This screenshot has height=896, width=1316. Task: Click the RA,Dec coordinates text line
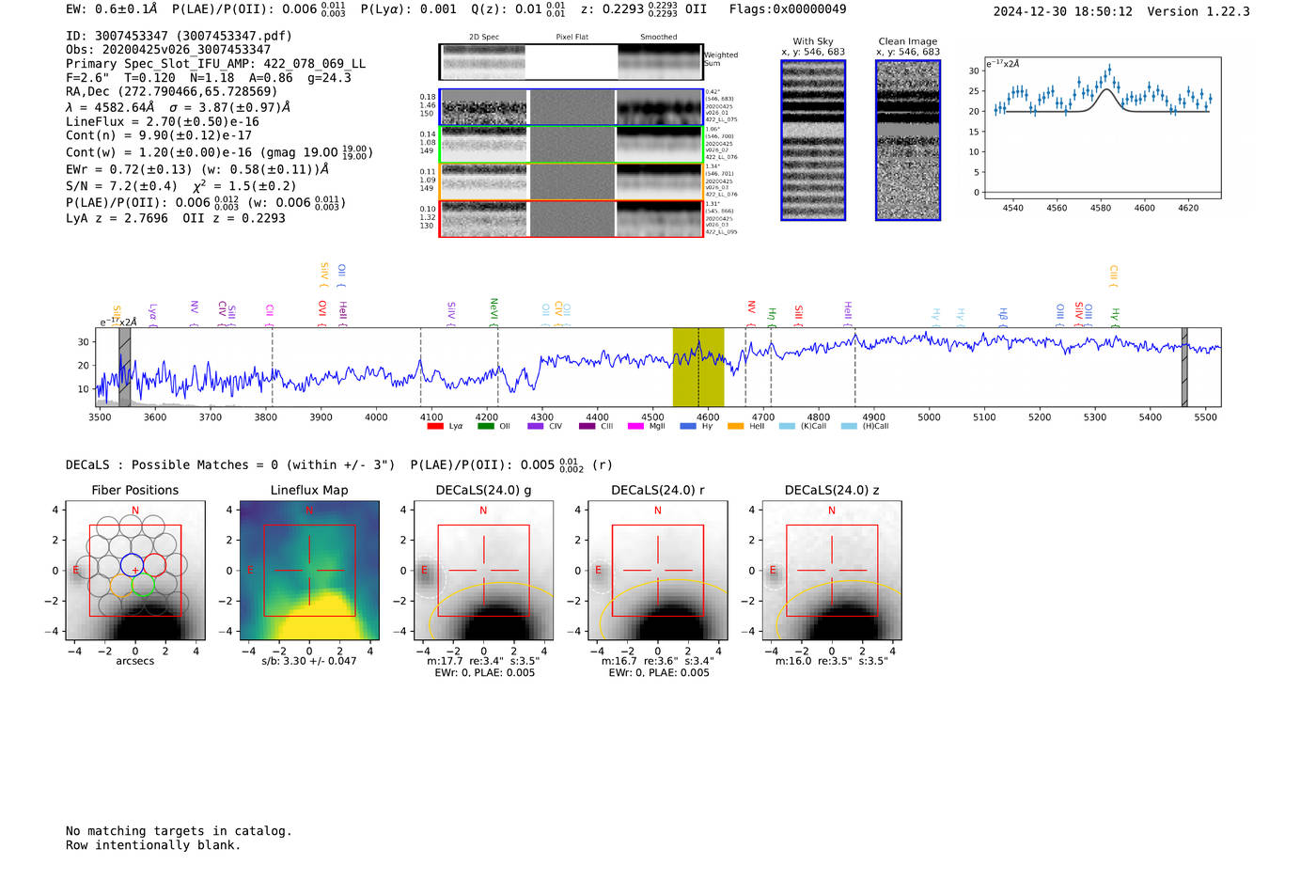coord(172,91)
